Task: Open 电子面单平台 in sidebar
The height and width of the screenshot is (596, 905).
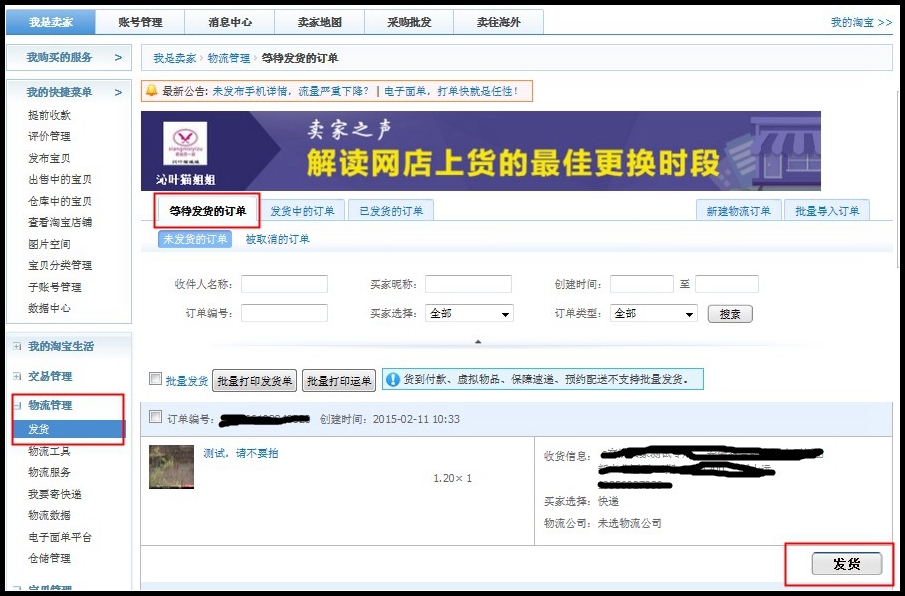Action: pyautogui.click(x=60, y=537)
